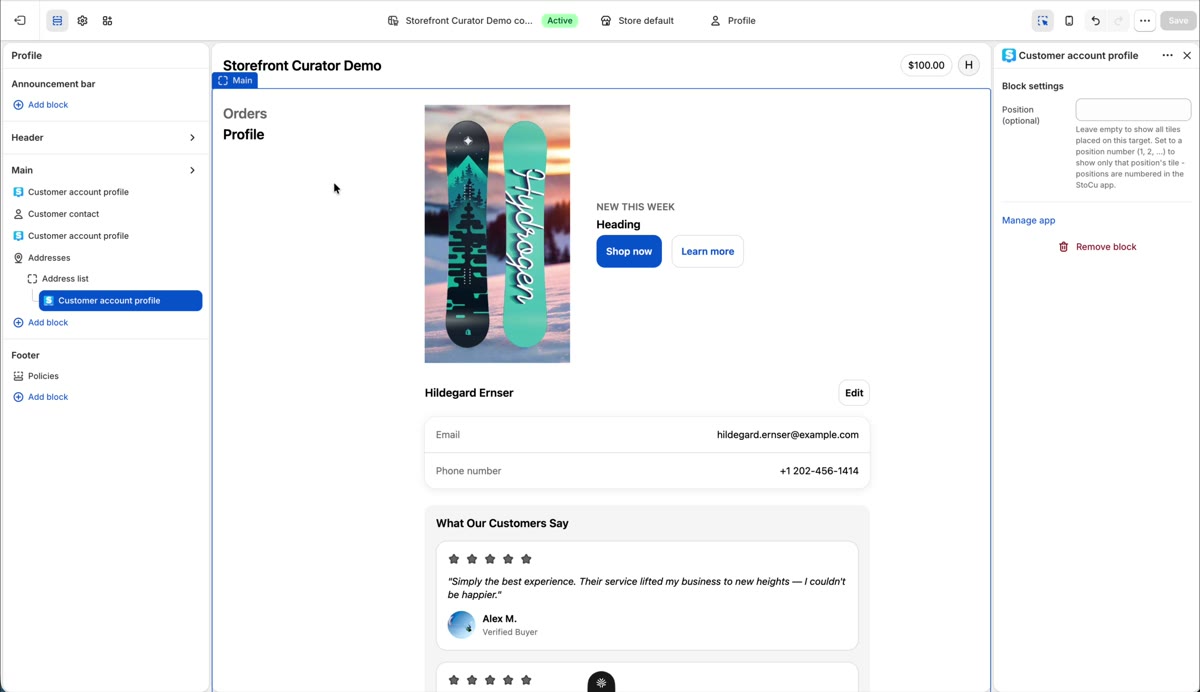This screenshot has height=692, width=1200.
Task: Click the Shop now button
Action: click(629, 252)
